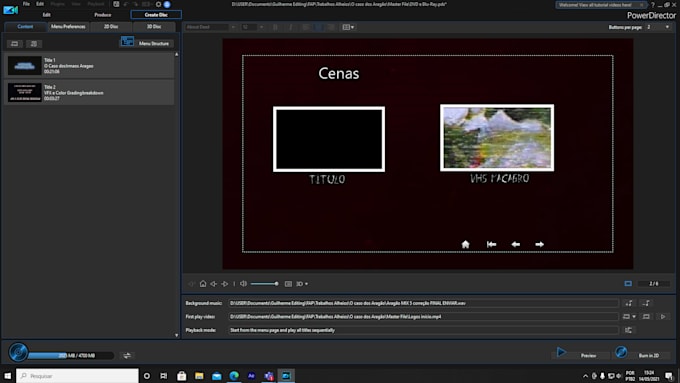Click the disc capacity icon at bottom left
This screenshot has width=680, height=383.
click(18, 352)
